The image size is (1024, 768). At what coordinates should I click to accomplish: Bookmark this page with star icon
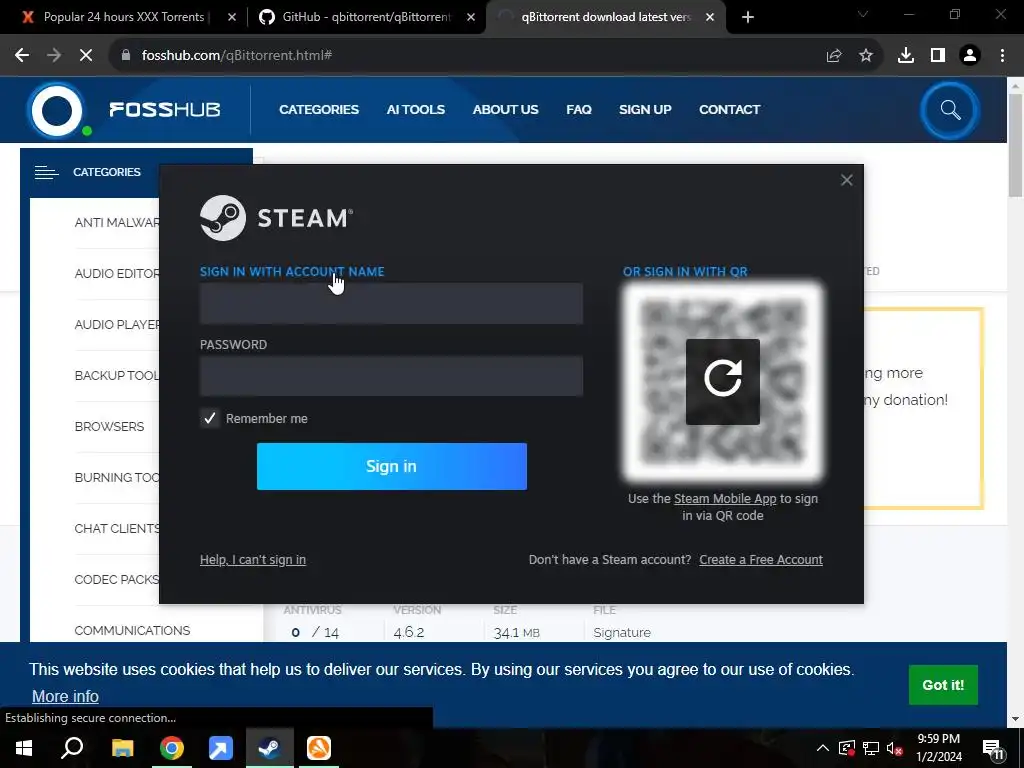866,56
